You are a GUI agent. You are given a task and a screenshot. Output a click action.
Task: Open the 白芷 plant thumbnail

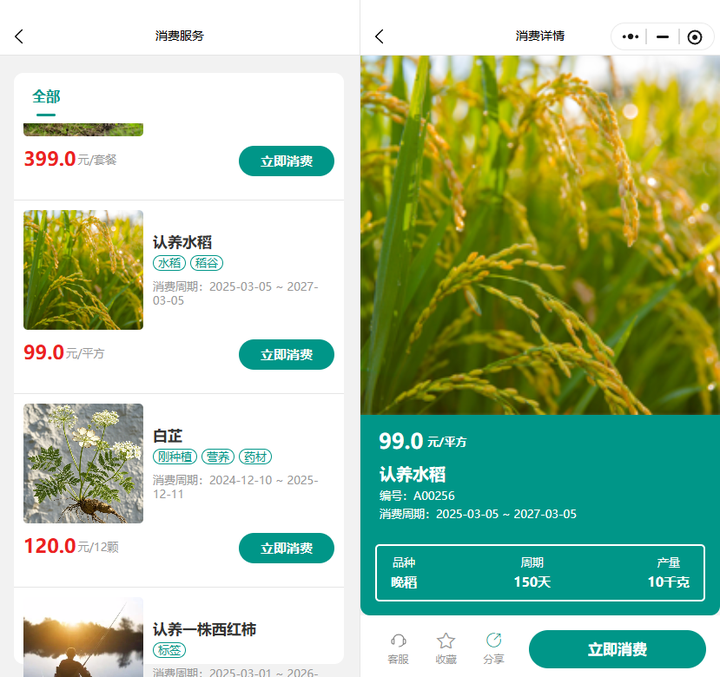pyautogui.click(x=83, y=463)
